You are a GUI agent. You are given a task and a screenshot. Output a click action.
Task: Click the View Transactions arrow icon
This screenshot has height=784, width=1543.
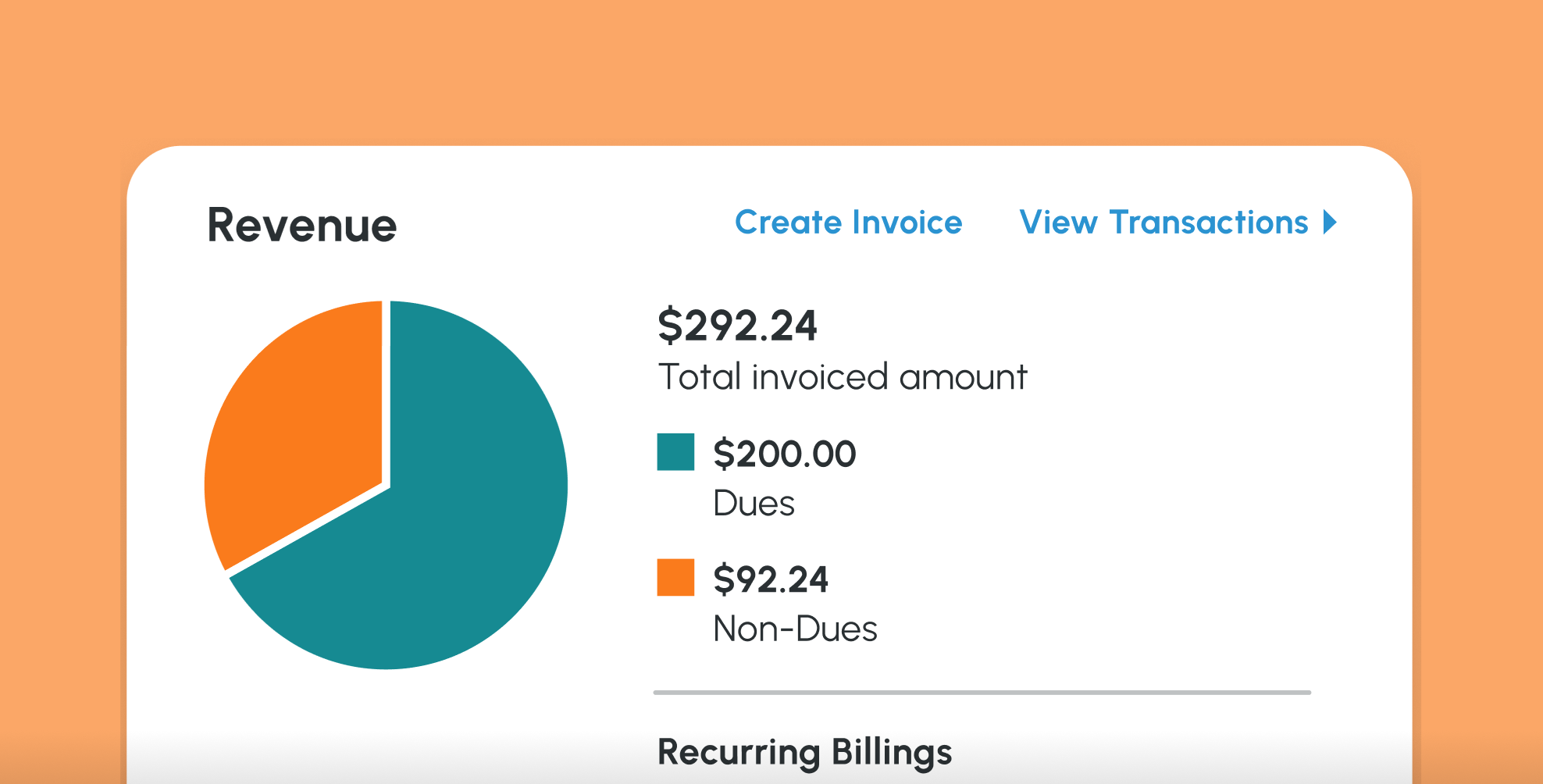coord(1331,223)
